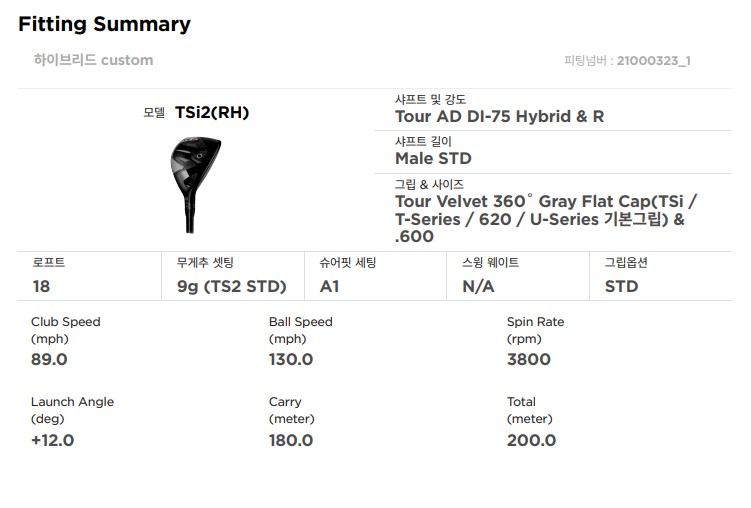Click the Carry distance value 180.0

291,440
